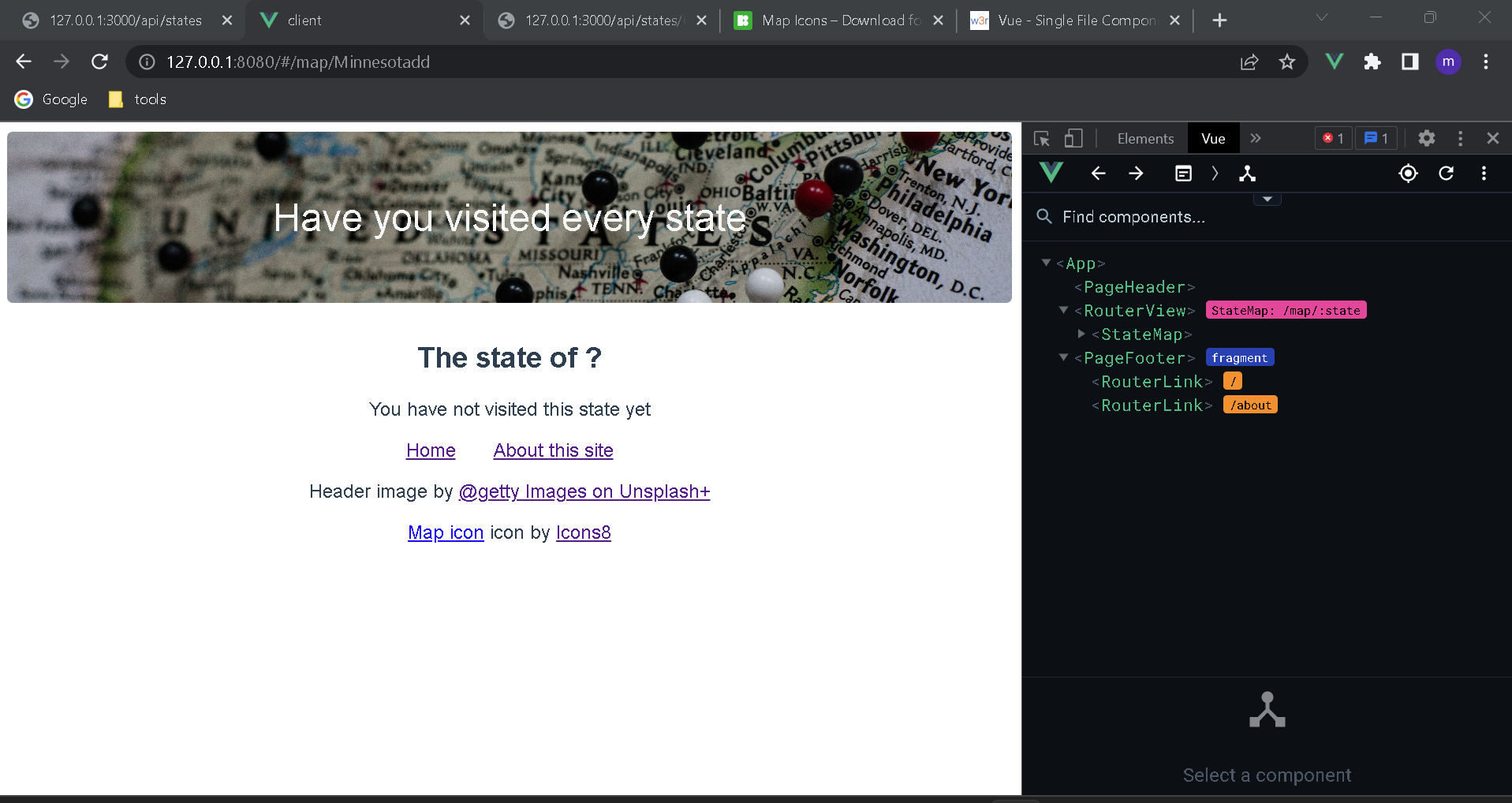Select the RouterLink with /about badge
Viewport: 1512px width, 803px height.
[x=1152, y=405]
